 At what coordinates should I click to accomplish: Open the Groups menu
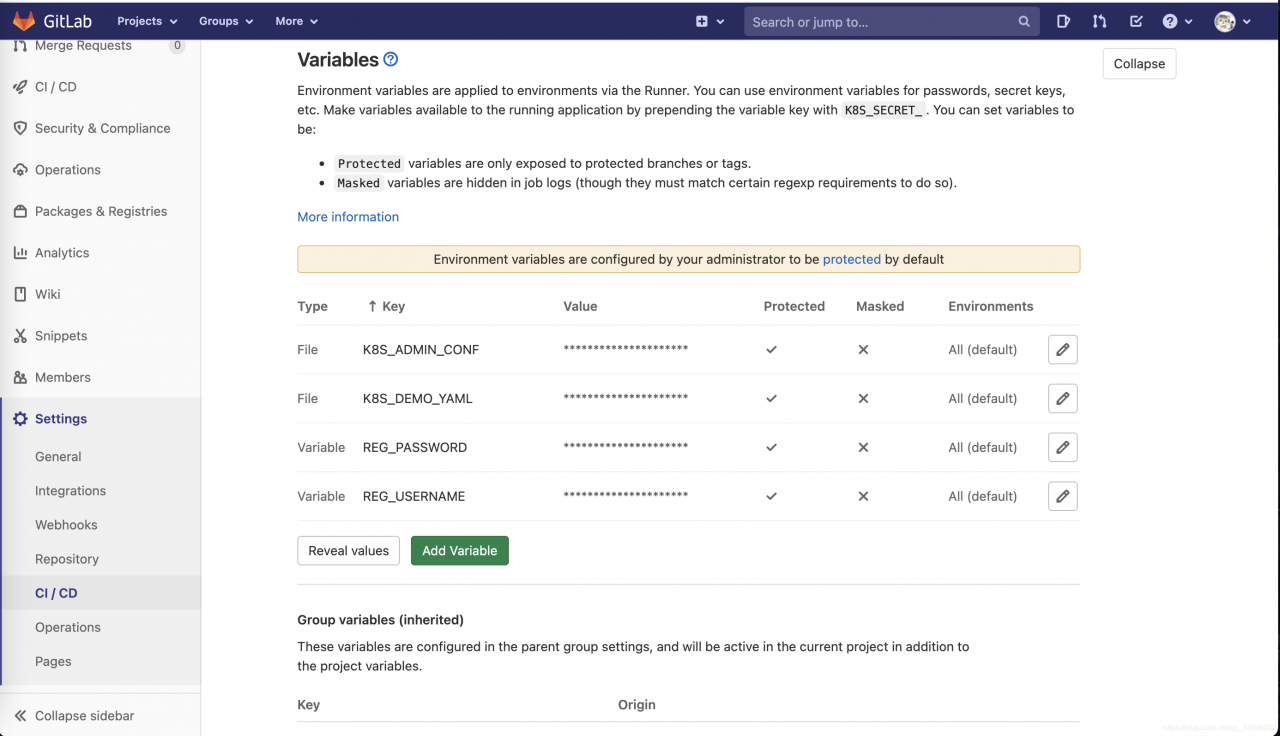click(x=226, y=21)
